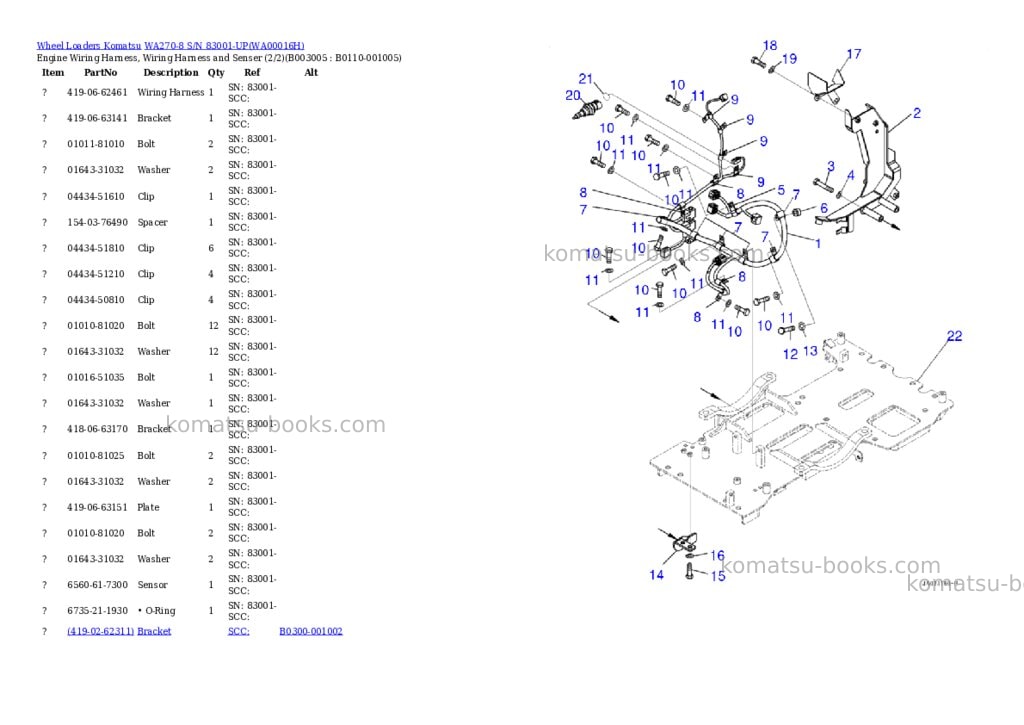Click the Sensor description cell
This screenshot has width=1024, height=725.
click(x=152, y=585)
